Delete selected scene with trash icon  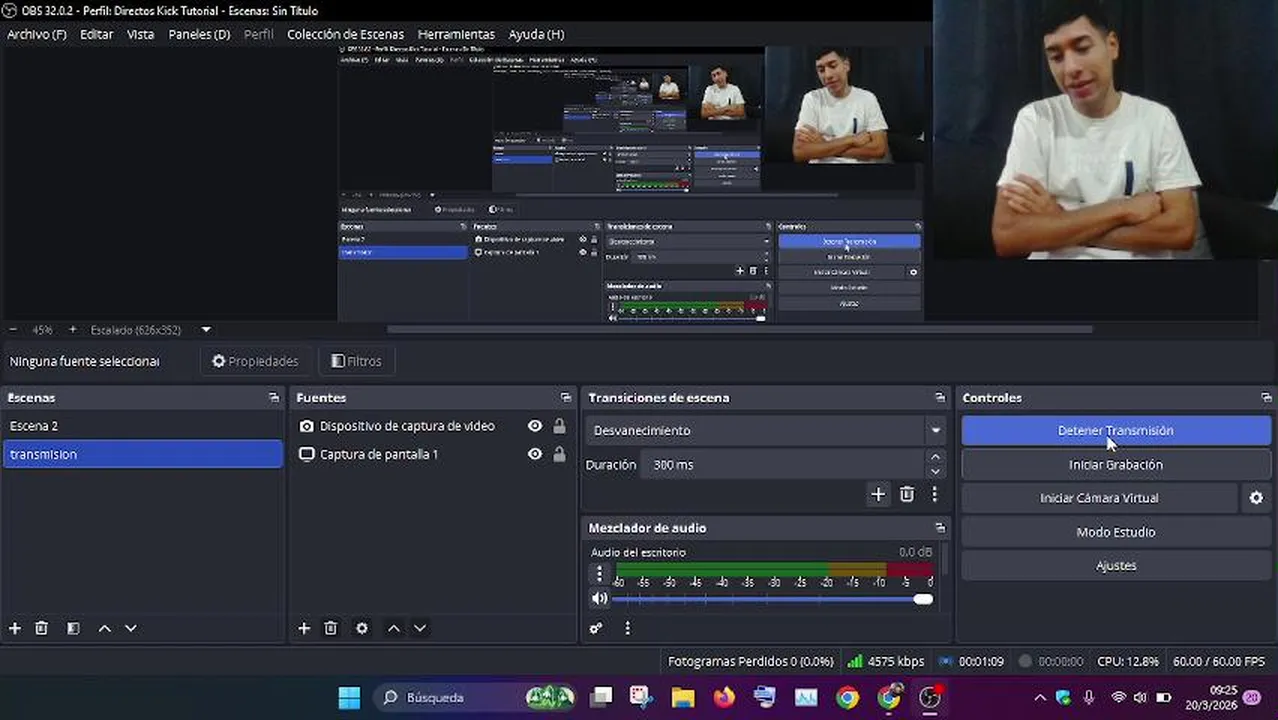(x=41, y=628)
